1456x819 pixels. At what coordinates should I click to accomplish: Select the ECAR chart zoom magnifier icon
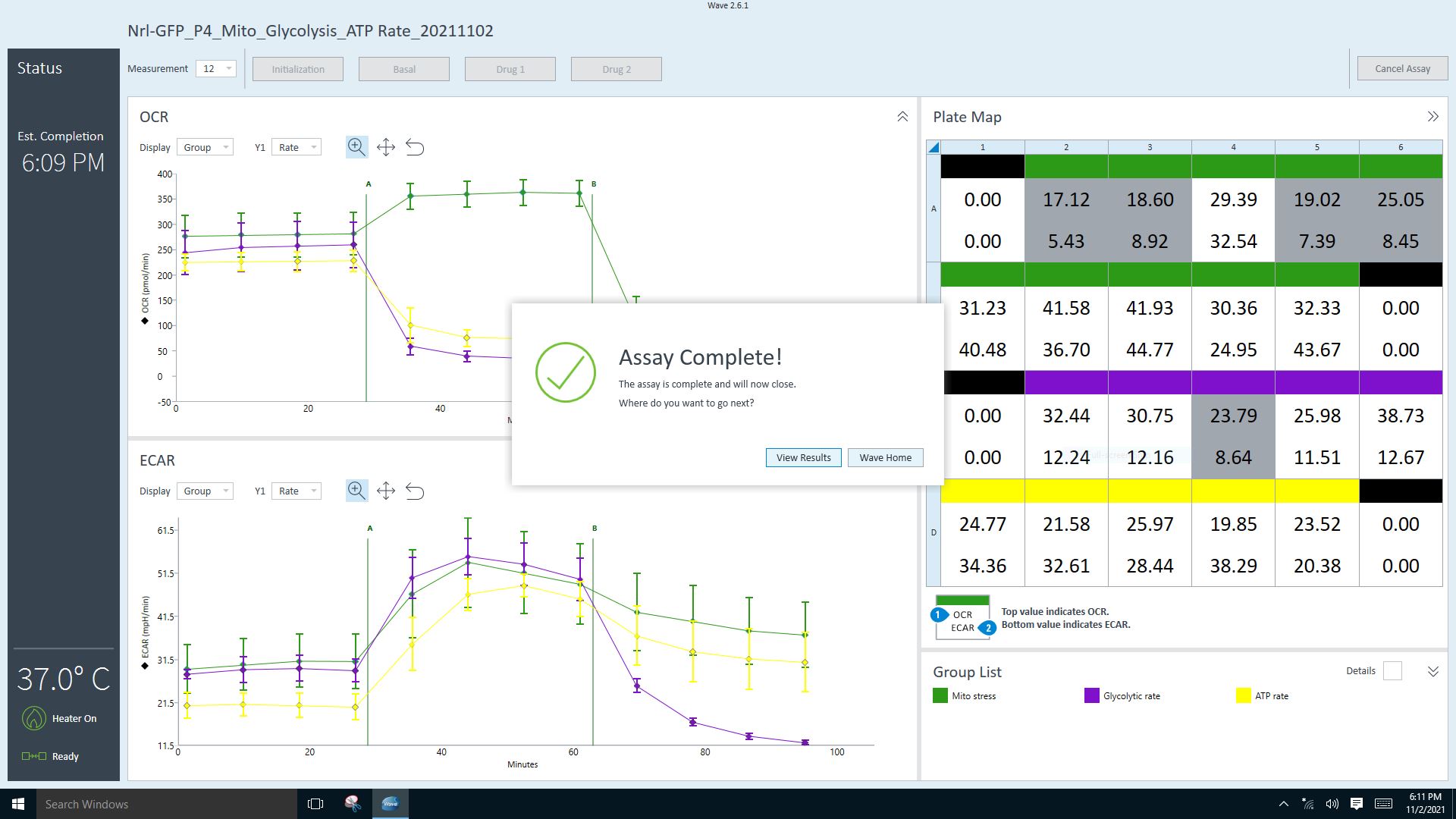tap(356, 491)
